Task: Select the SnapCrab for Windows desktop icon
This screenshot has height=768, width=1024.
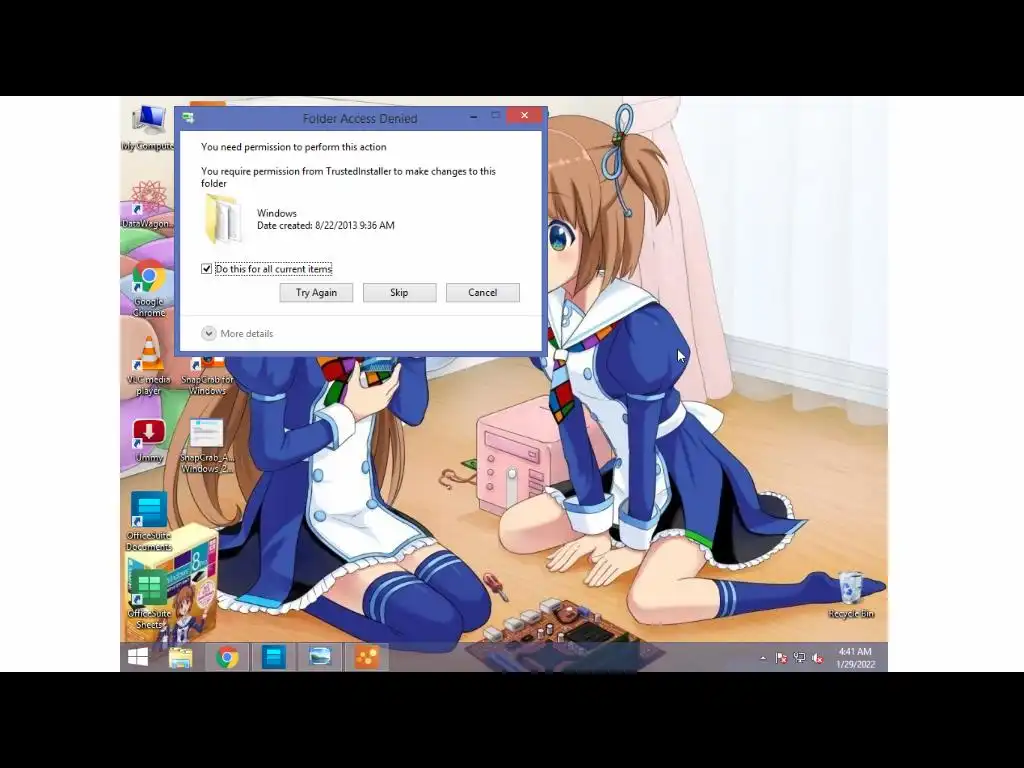Action: click(x=207, y=374)
